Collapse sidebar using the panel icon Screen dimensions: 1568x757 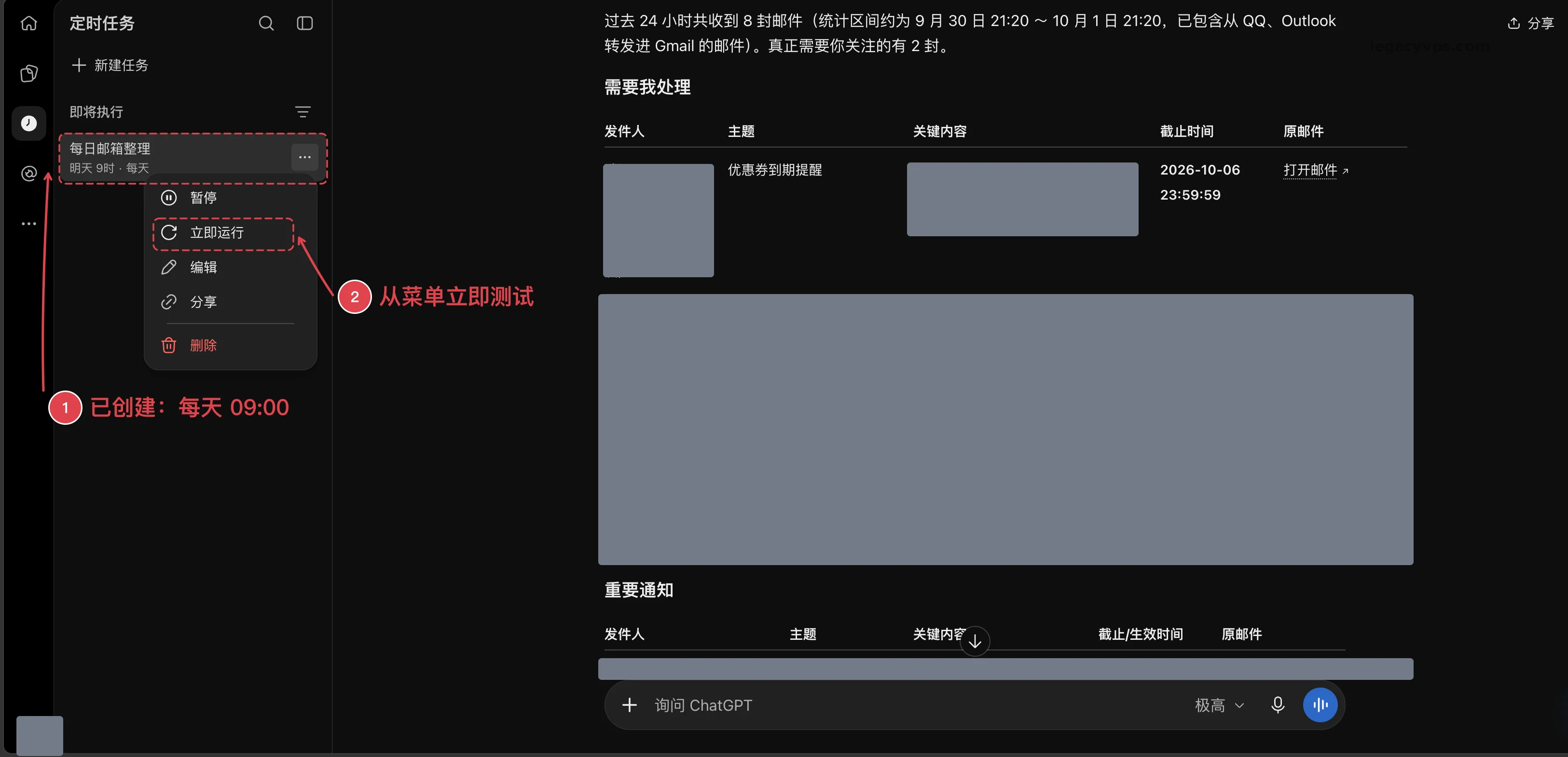[x=304, y=23]
